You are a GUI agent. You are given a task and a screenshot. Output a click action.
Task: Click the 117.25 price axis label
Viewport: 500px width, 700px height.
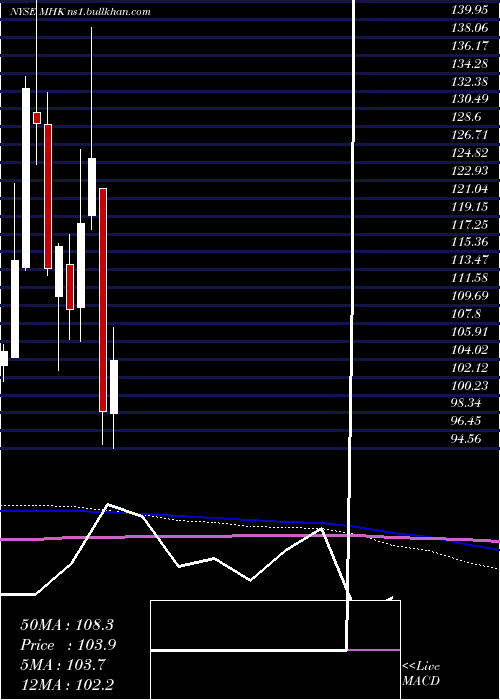pos(470,225)
